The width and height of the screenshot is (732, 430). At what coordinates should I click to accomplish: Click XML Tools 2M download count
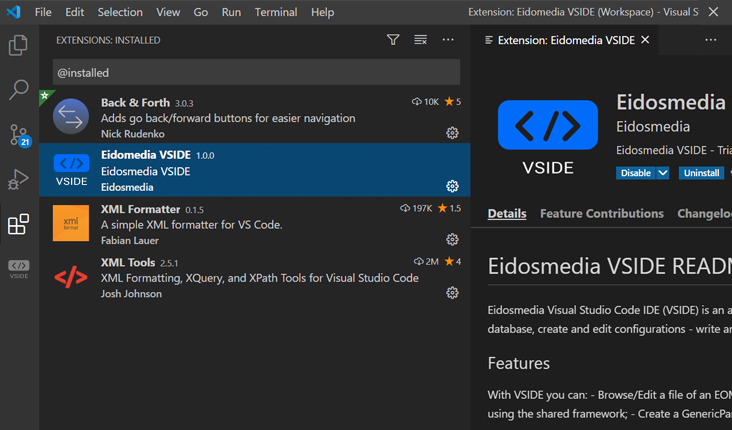pos(426,261)
